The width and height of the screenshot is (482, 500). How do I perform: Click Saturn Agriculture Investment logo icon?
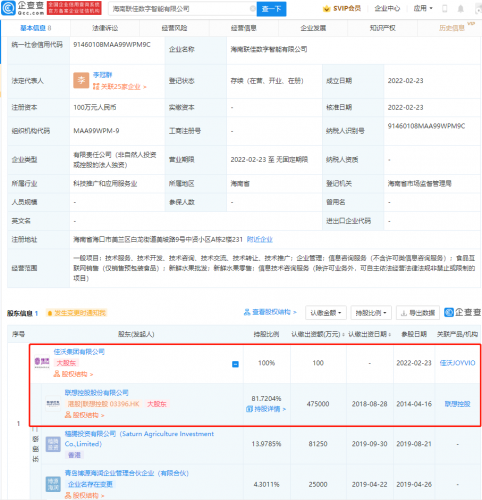point(53,444)
